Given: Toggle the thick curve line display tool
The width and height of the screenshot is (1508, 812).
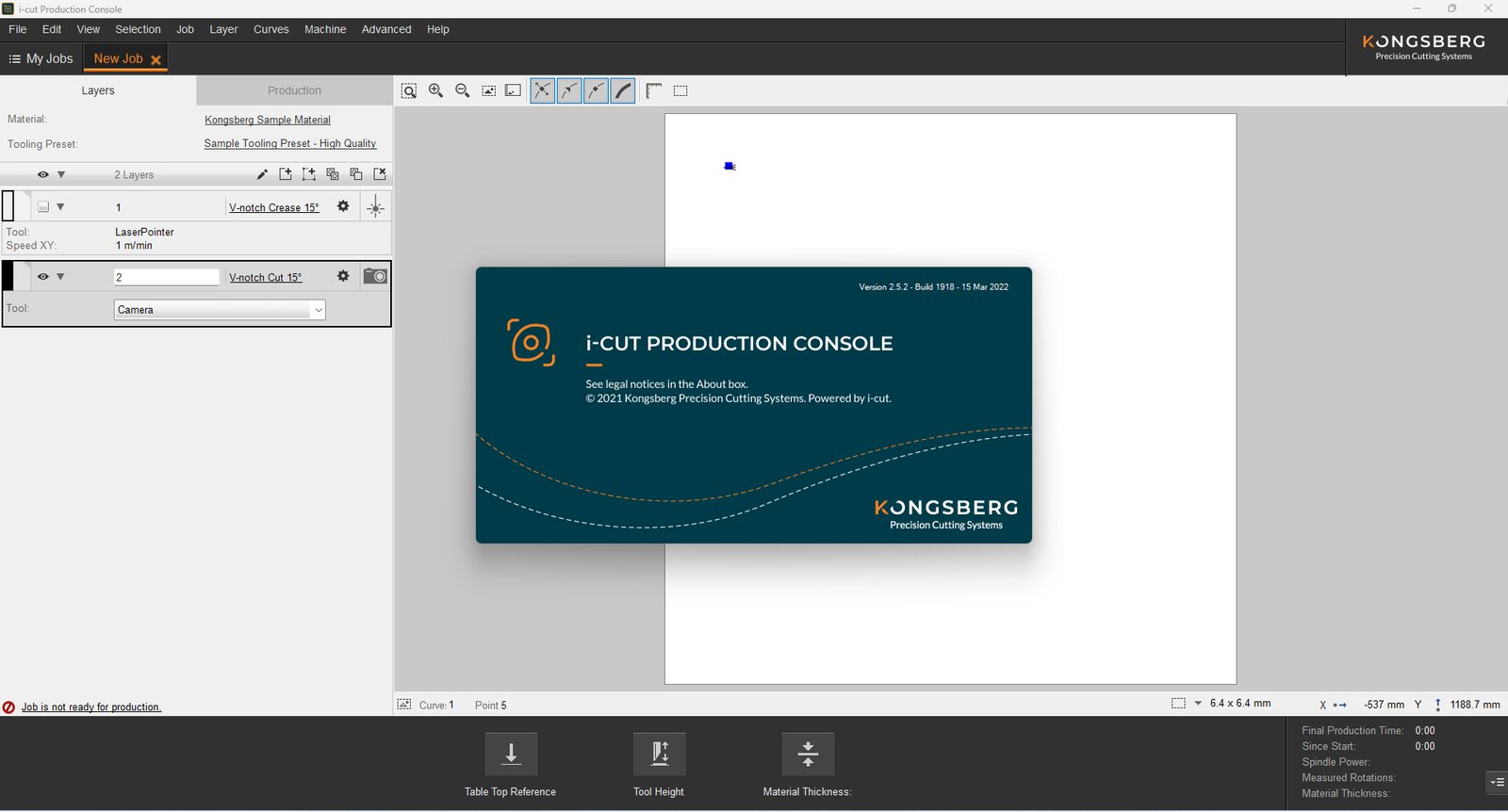Looking at the screenshot, I should 622,91.
